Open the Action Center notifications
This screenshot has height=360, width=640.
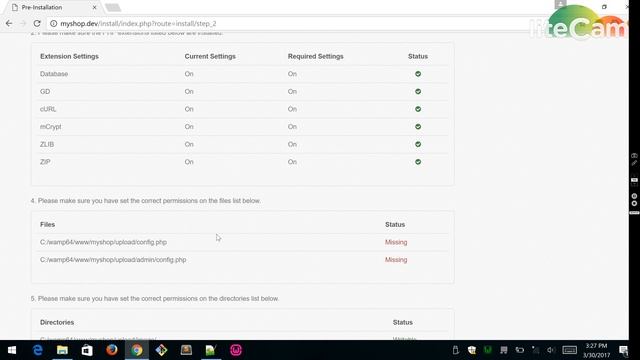[623, 350]
